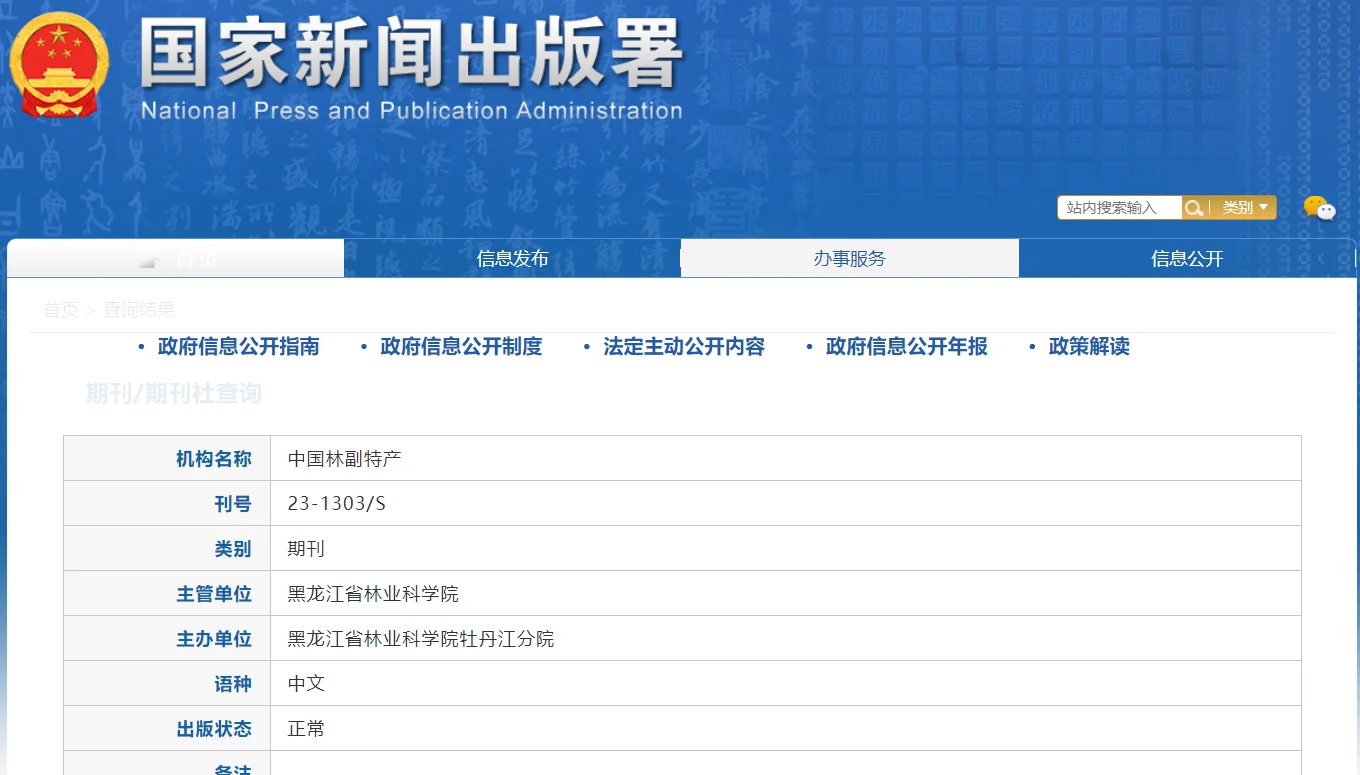Viewport: 1360px width, 775px height.
Task: Click the 期刊/期刊社查询 heading
Action: [172, 393]
